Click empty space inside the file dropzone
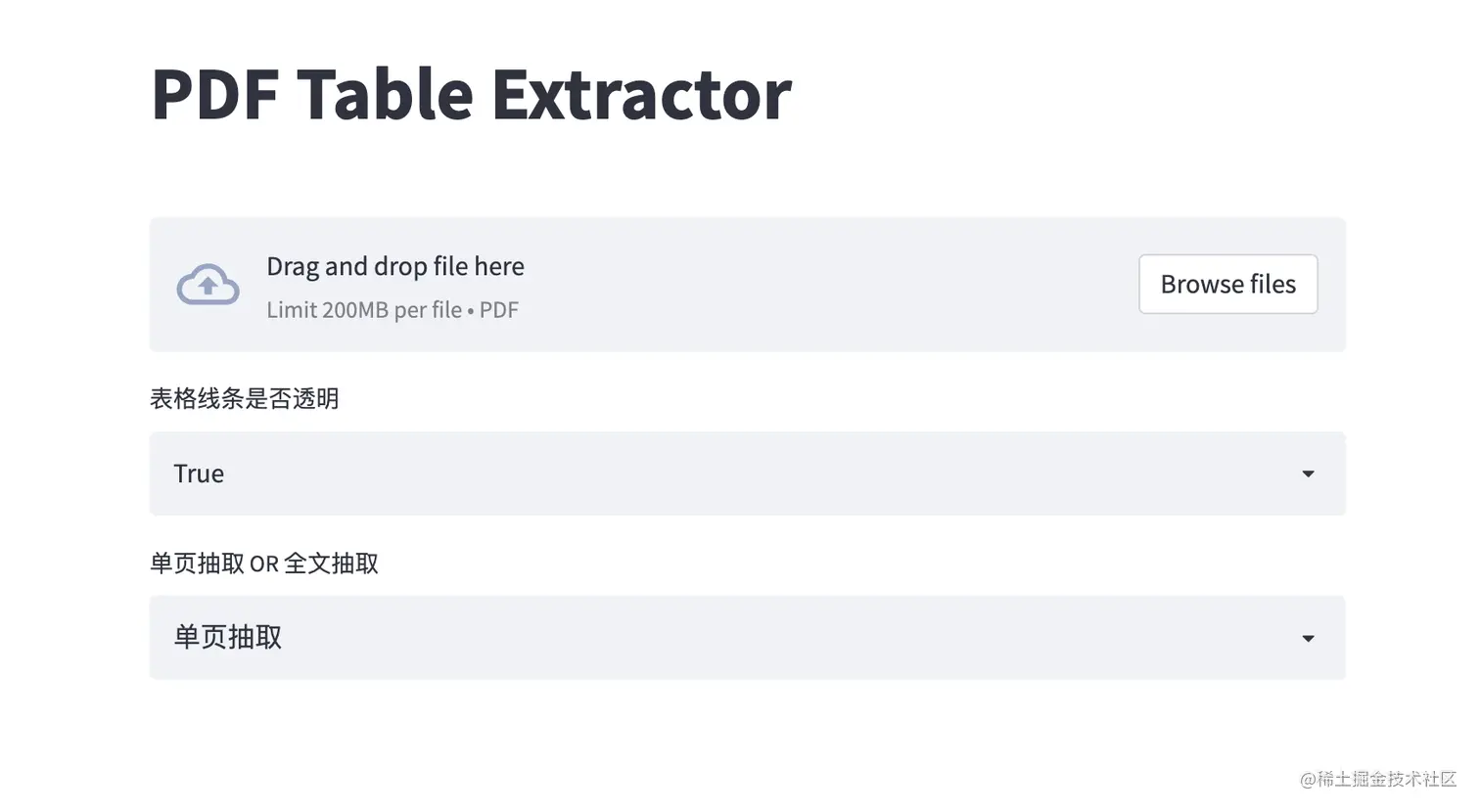 click(832, 285)
